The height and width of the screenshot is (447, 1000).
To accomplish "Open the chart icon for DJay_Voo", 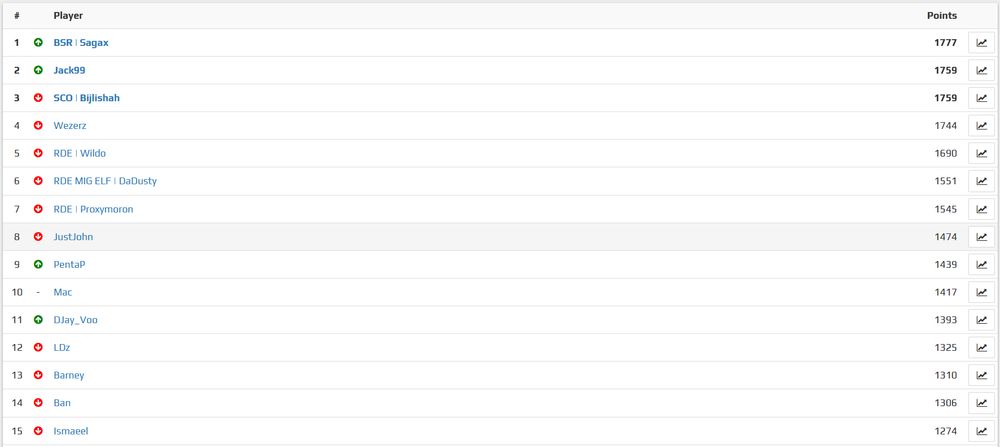I will point(981,319).
